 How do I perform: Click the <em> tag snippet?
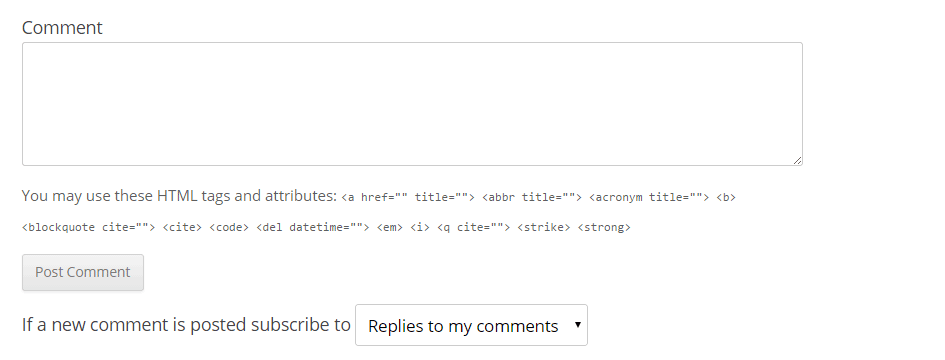pyautogui.click(x=390, y=227)
